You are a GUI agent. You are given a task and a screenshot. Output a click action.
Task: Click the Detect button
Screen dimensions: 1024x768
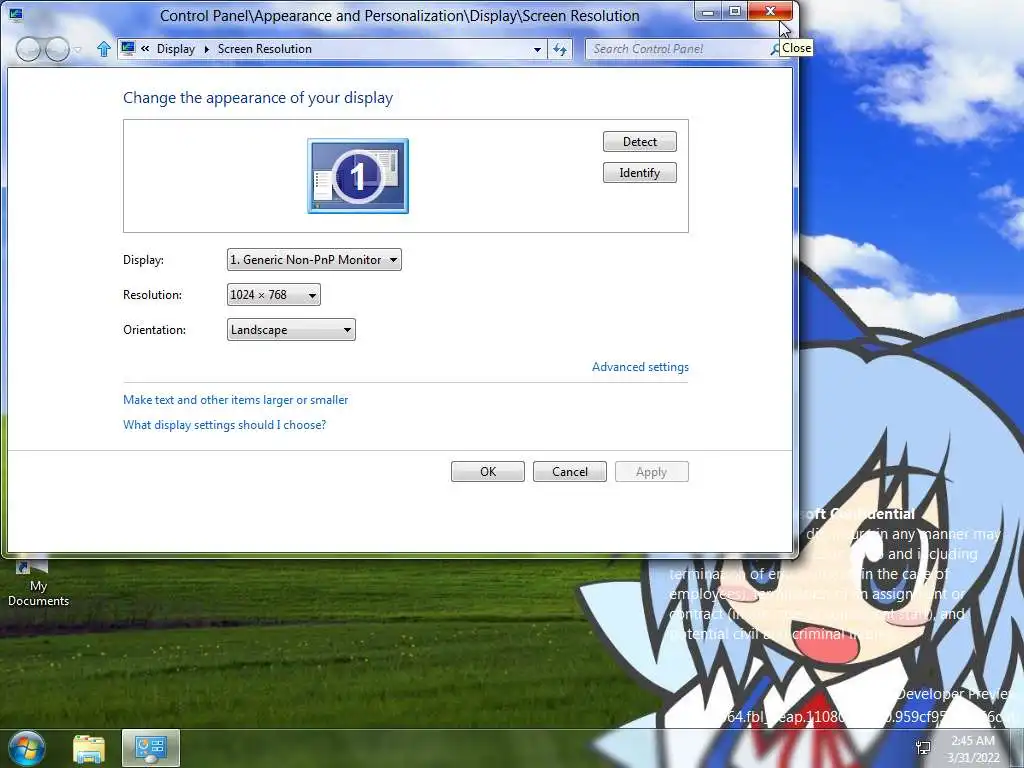[639, 142]
